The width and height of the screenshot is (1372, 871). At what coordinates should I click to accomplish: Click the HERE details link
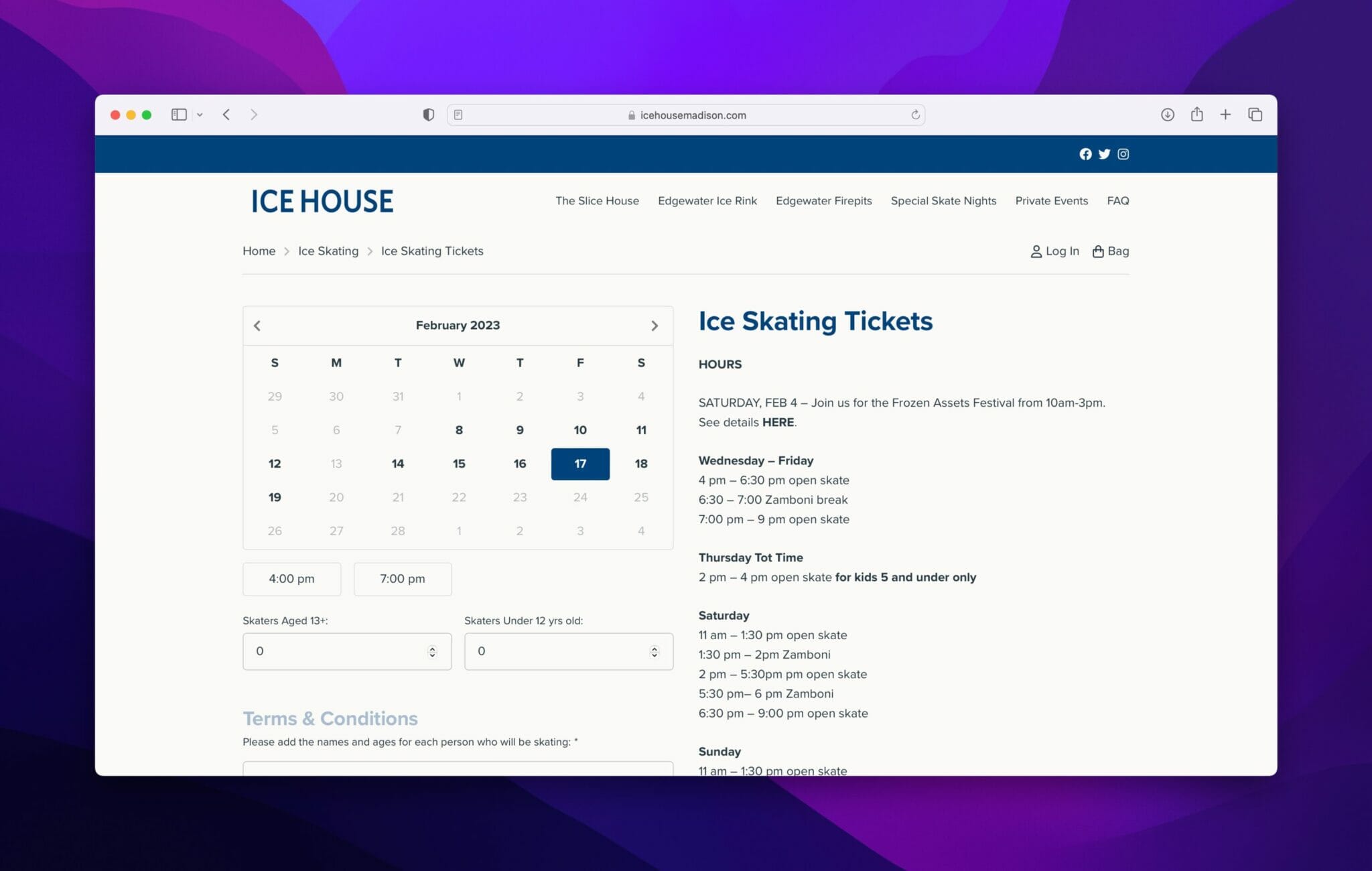[x=778, y=422]
